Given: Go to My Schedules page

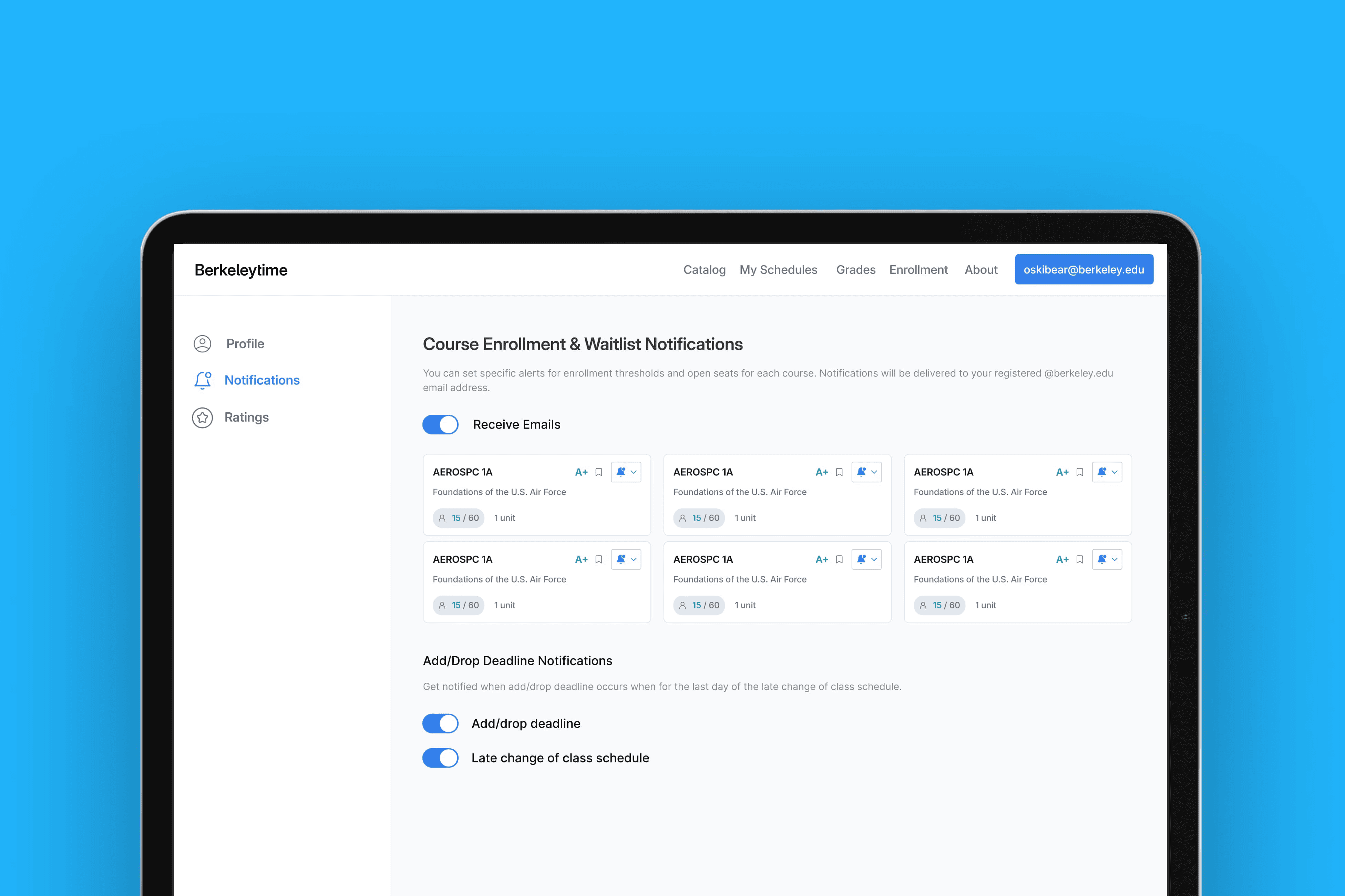Looking at the screenshot, I should pos(778,270).
